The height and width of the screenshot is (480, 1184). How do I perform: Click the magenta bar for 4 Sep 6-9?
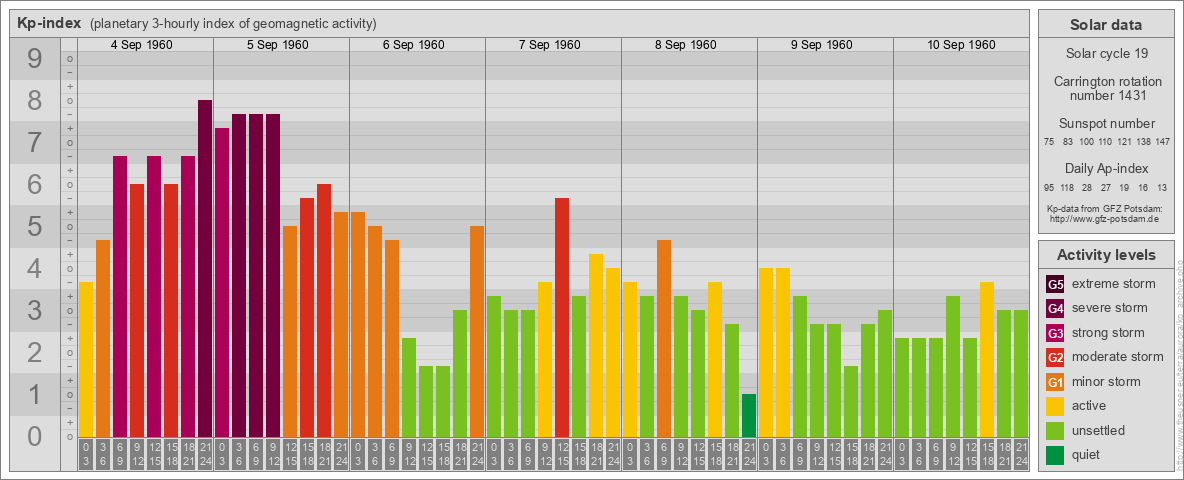pos(120,296)
